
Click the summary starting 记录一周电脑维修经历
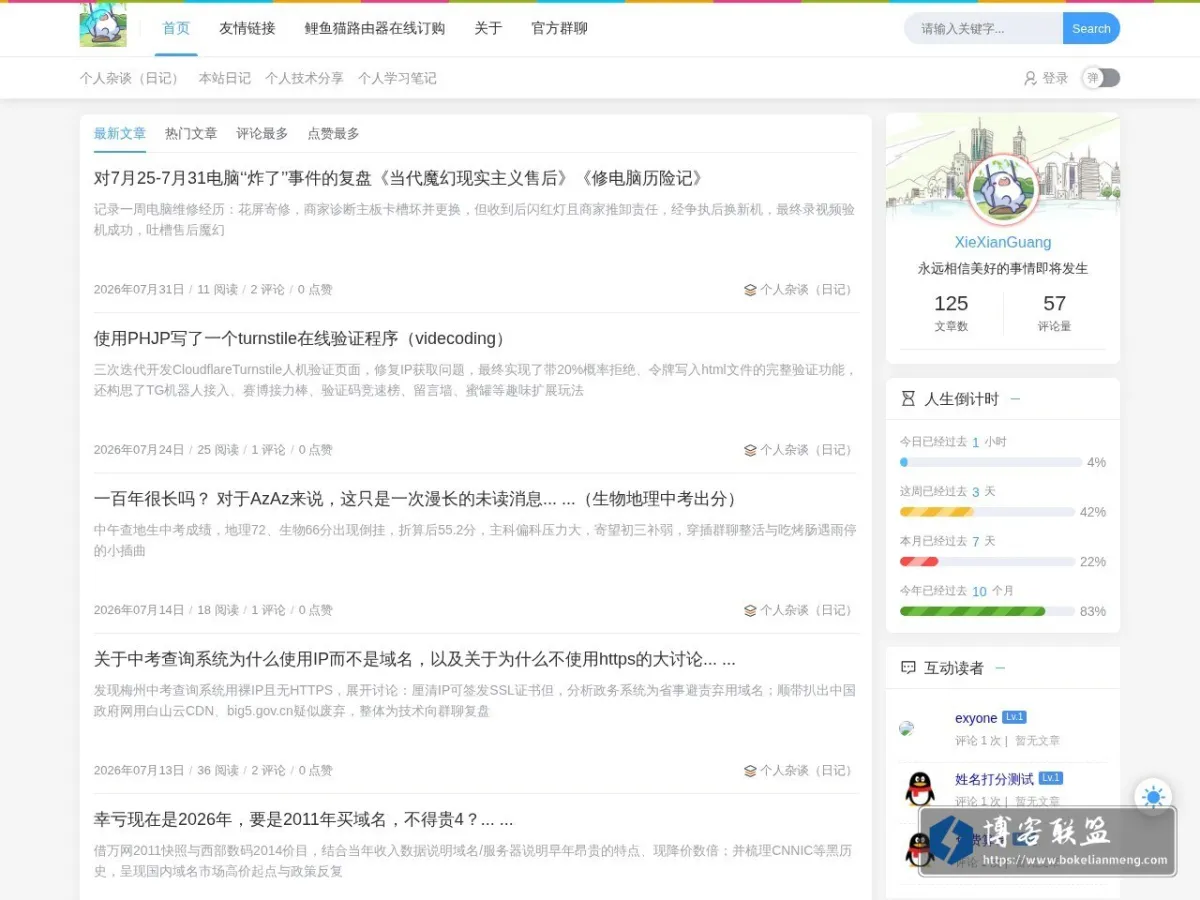[475, 219]
